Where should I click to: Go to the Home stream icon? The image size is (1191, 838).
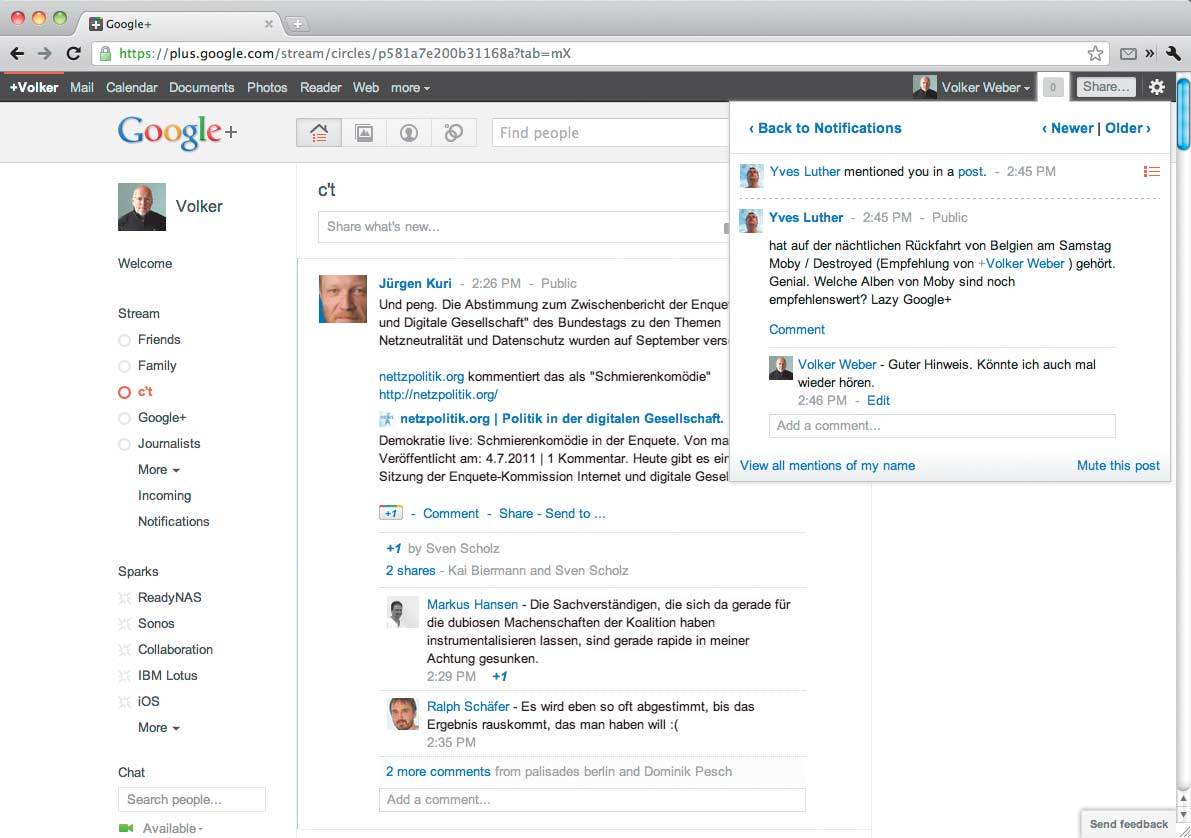(318, 133)
